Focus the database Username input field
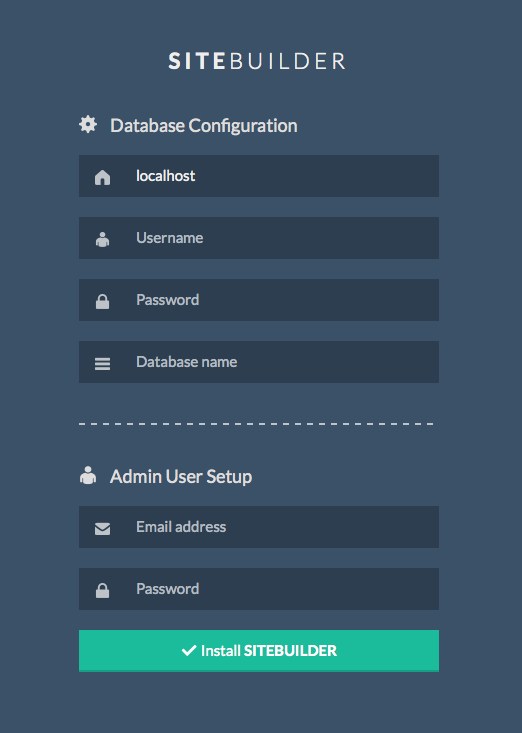The width and height of the screenshot is (522, 733). (x=259, y=238)
